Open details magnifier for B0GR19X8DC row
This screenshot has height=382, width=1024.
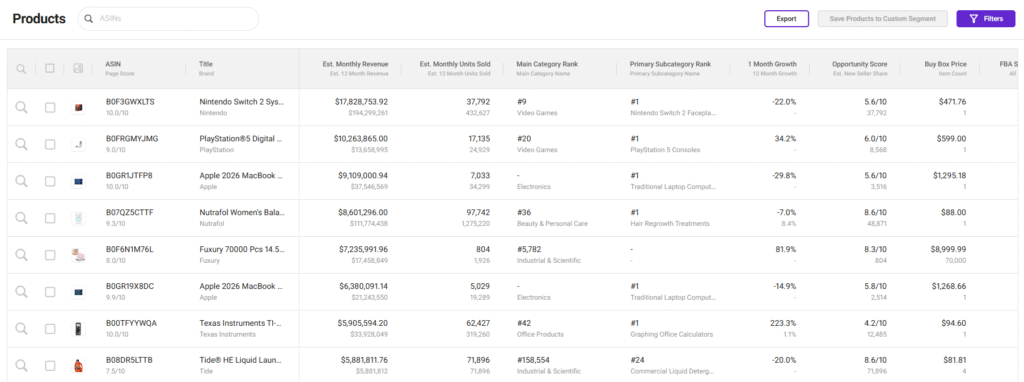[22, 292]
